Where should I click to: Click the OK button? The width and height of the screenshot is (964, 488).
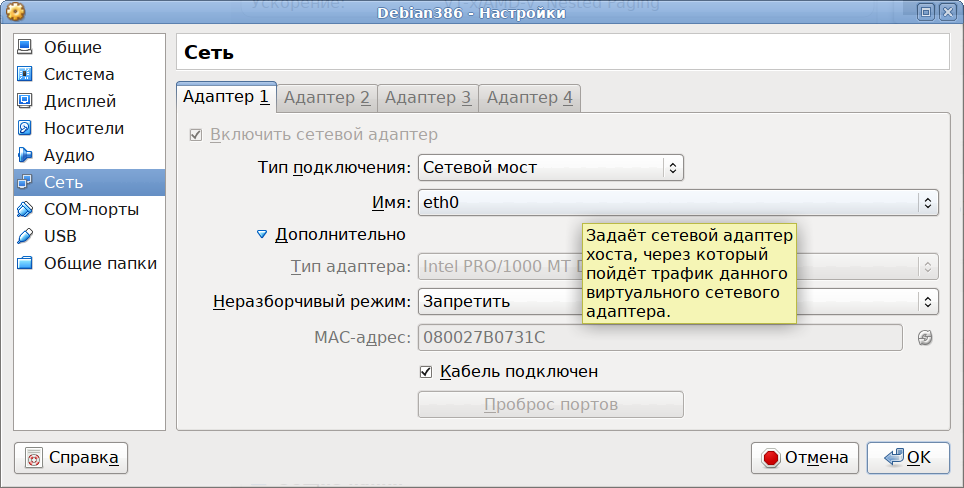click(x=908, y=457)
